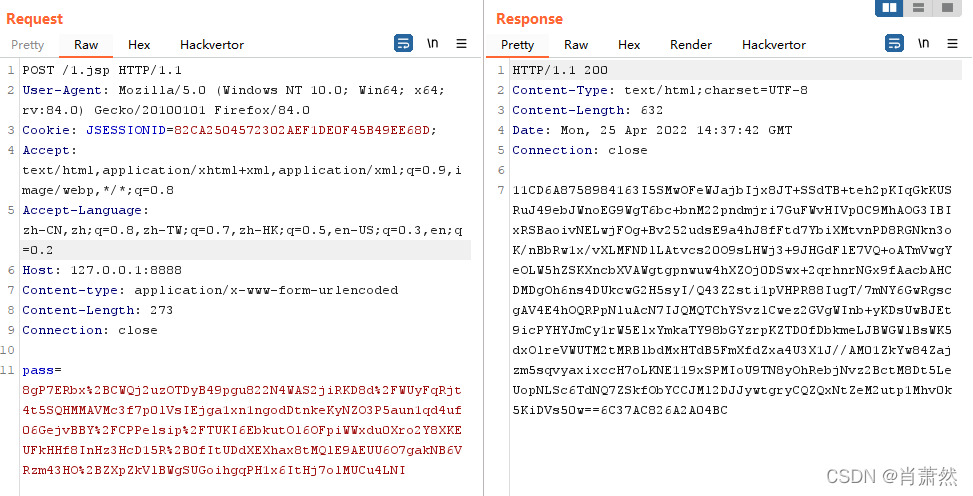Show non-printable characters in Request panel
This screenshot has height=496, width=973.
pos(433,44)
